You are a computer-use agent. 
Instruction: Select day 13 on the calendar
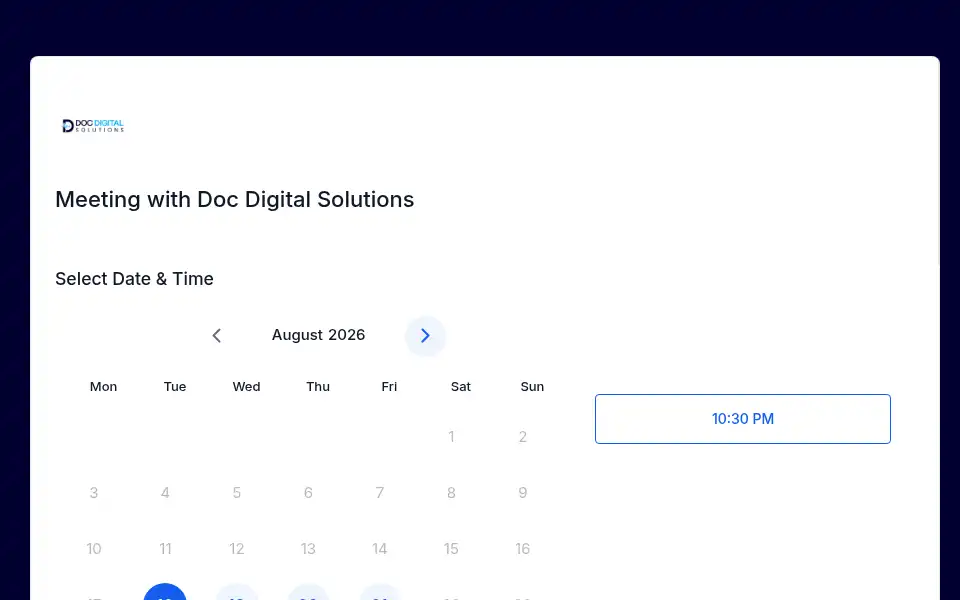[x=308, y=549]
